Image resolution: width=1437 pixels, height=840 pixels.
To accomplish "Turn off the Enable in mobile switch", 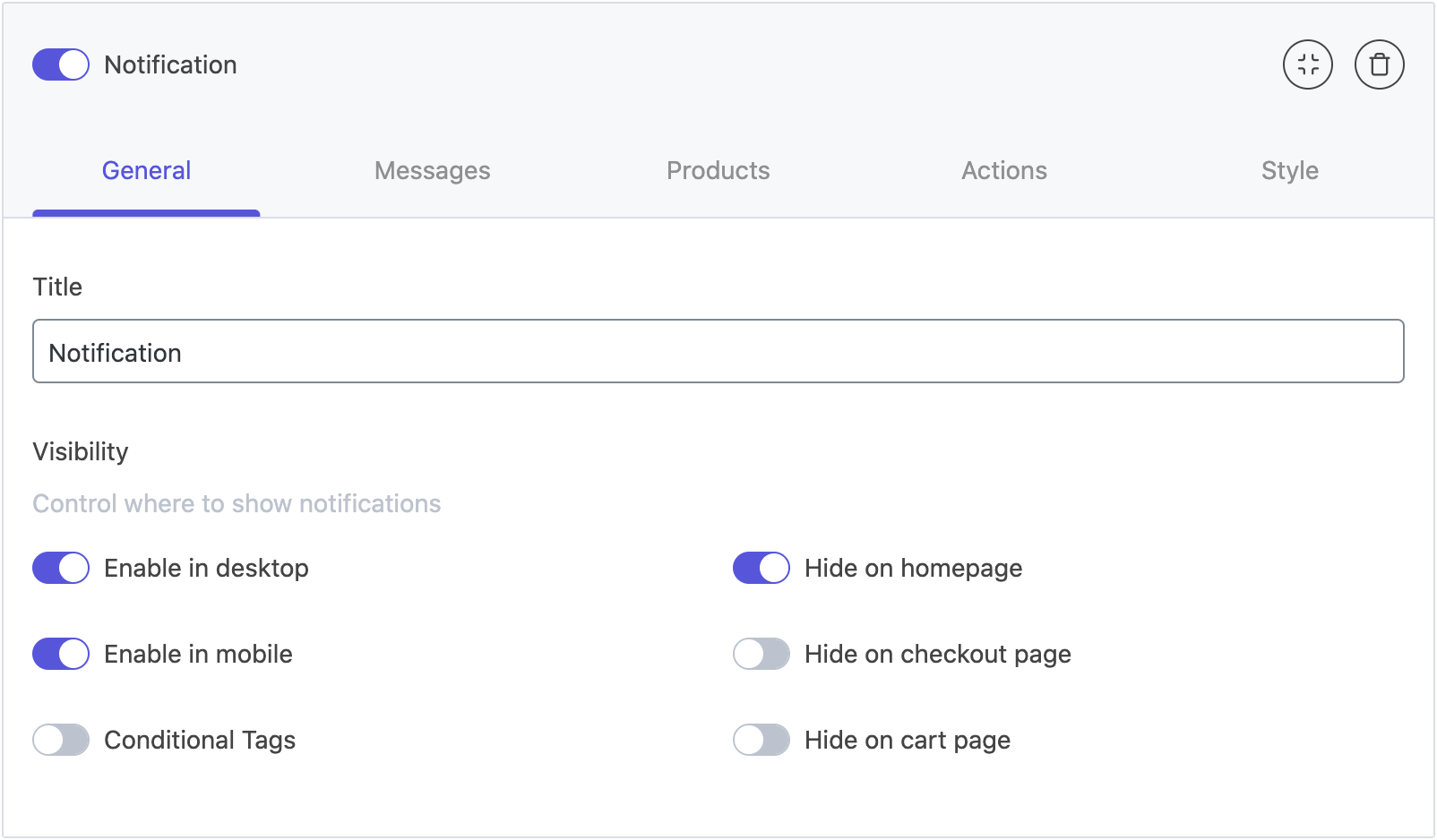I will [61, 654].
